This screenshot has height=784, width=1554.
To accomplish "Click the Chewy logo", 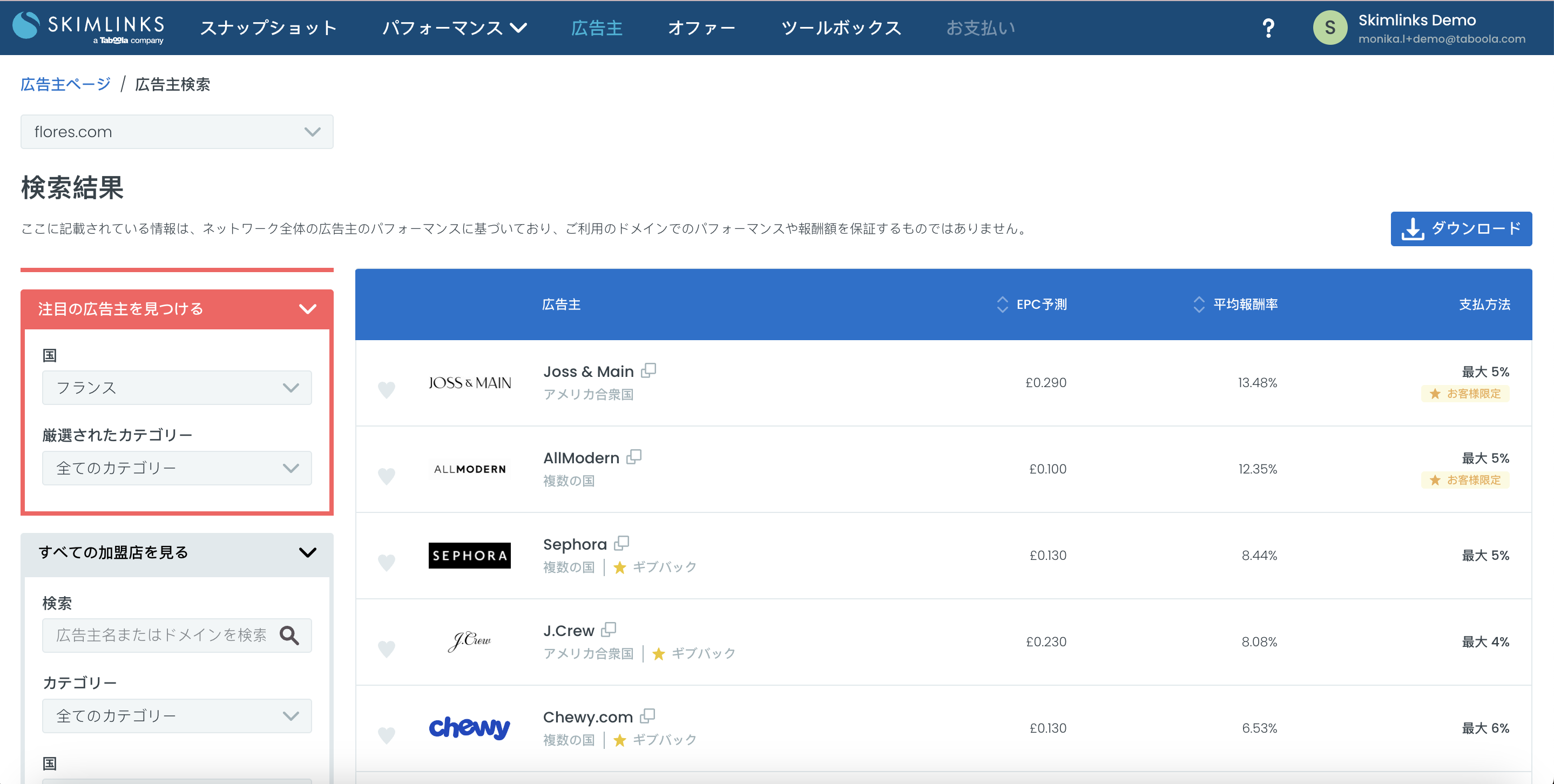I will click(x=470, y=728).
